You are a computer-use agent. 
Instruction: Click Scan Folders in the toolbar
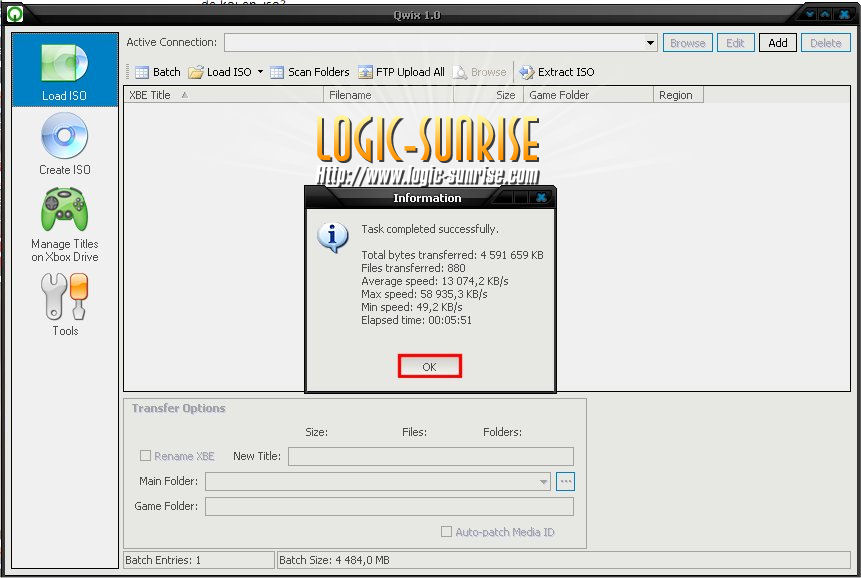coord(310,72)
